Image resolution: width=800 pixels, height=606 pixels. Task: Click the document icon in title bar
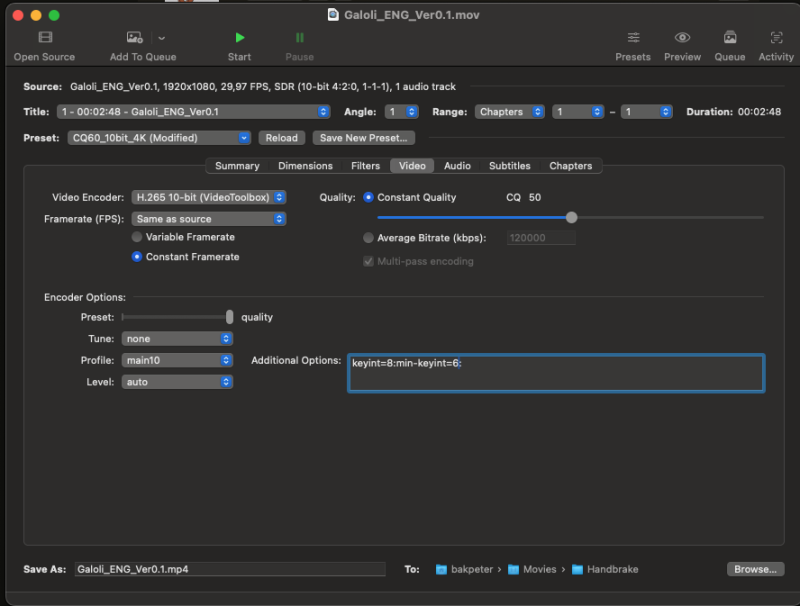pyautogui.click(x=333, y=15)
